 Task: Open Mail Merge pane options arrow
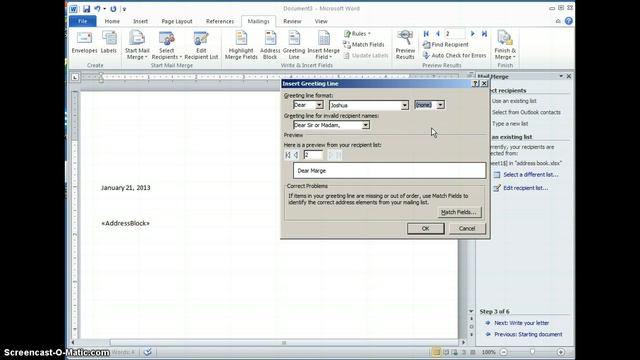[x=561, y=76]
